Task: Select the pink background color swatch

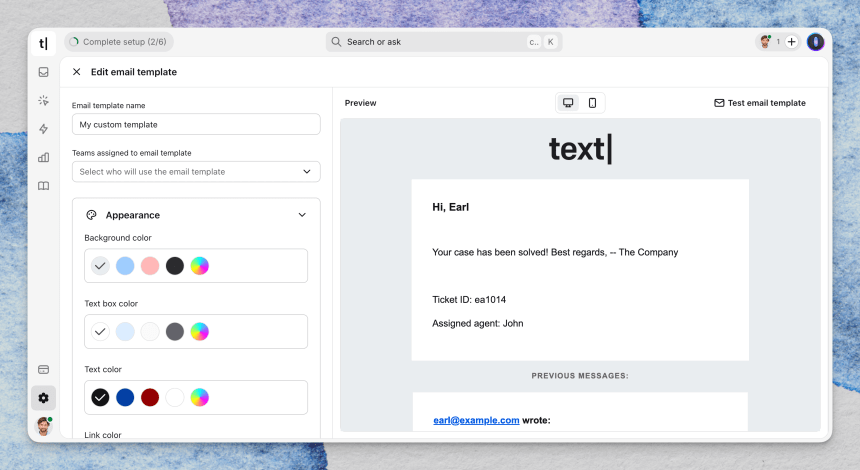Action: coord(150,266)
